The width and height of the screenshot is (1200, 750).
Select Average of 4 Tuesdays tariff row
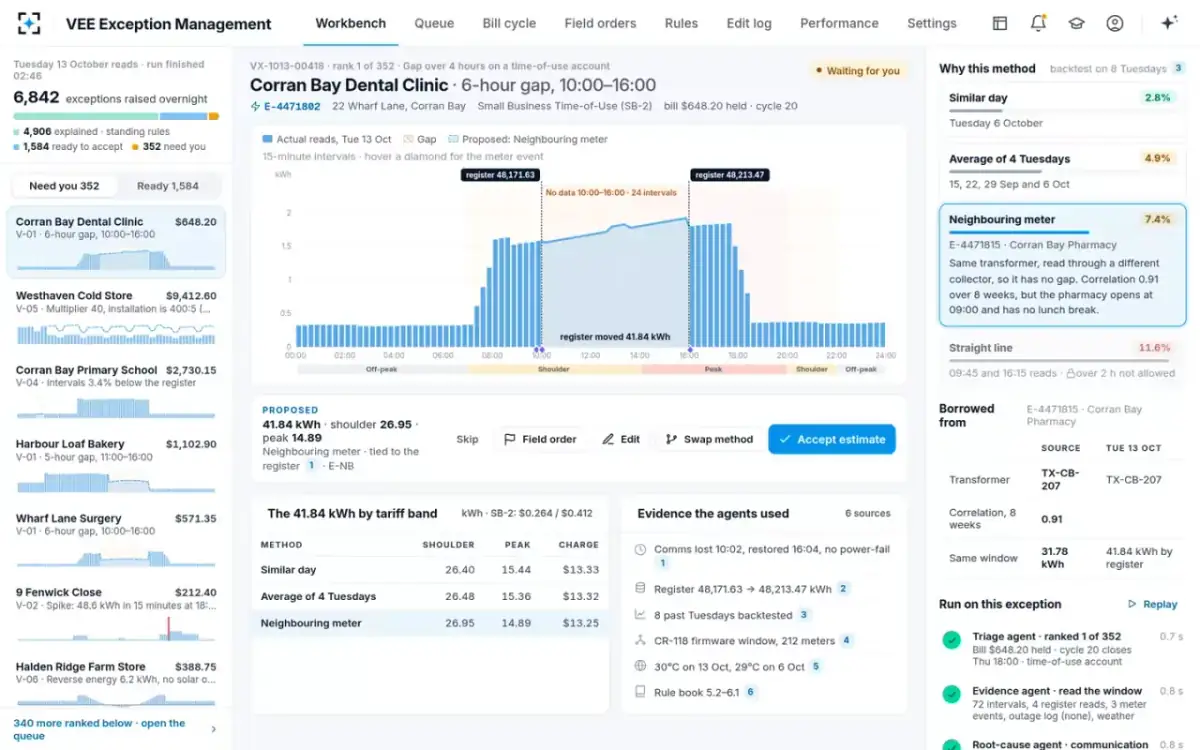[430, 596]
